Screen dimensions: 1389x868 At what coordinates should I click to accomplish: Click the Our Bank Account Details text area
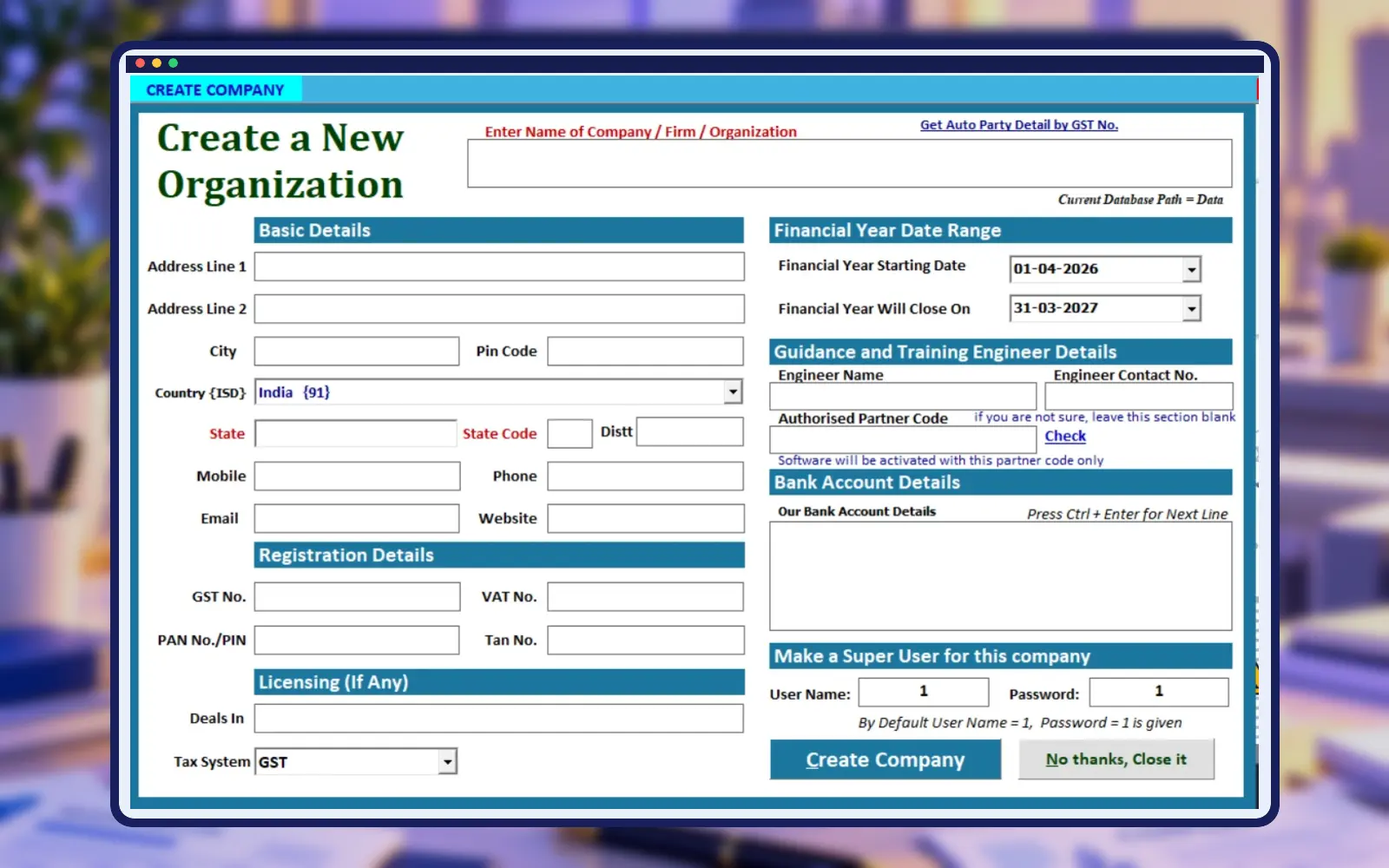pos(1001,576)
